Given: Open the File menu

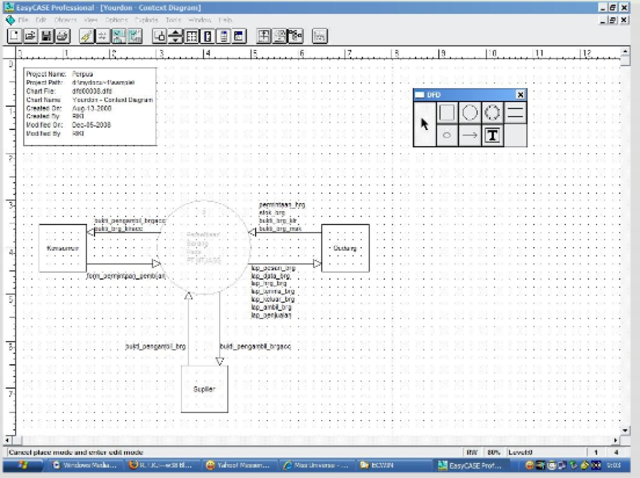Looking at the screenshot, I should tap(23, 20).
